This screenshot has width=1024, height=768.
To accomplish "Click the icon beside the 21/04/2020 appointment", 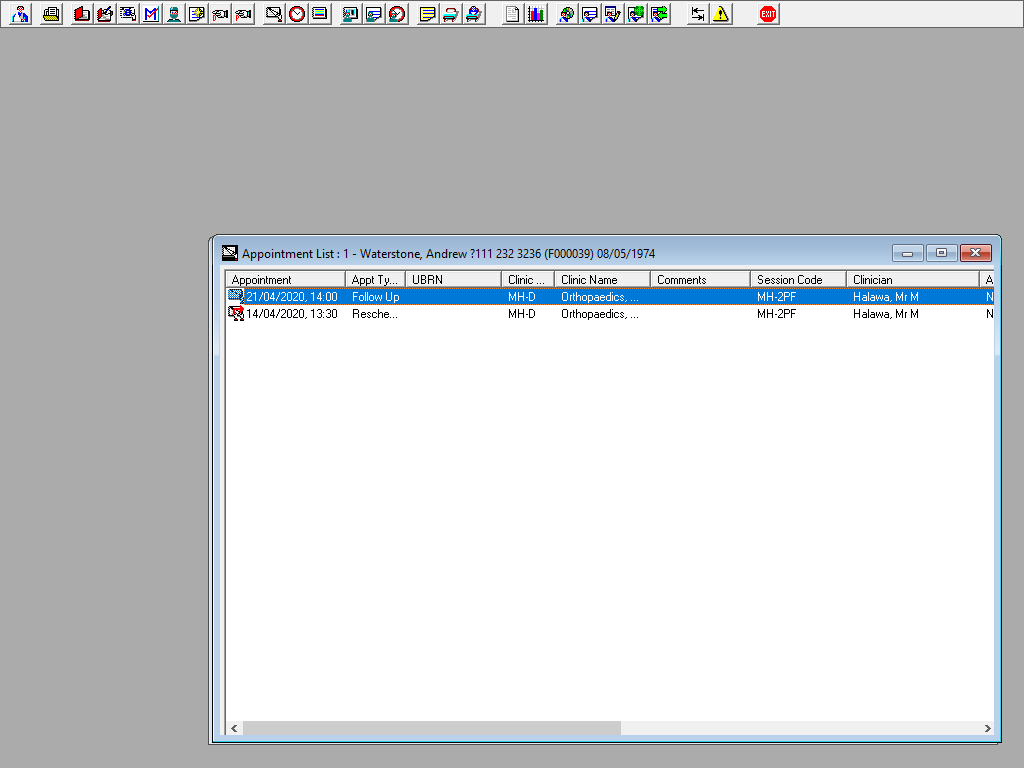I will (x=236, y=296).
